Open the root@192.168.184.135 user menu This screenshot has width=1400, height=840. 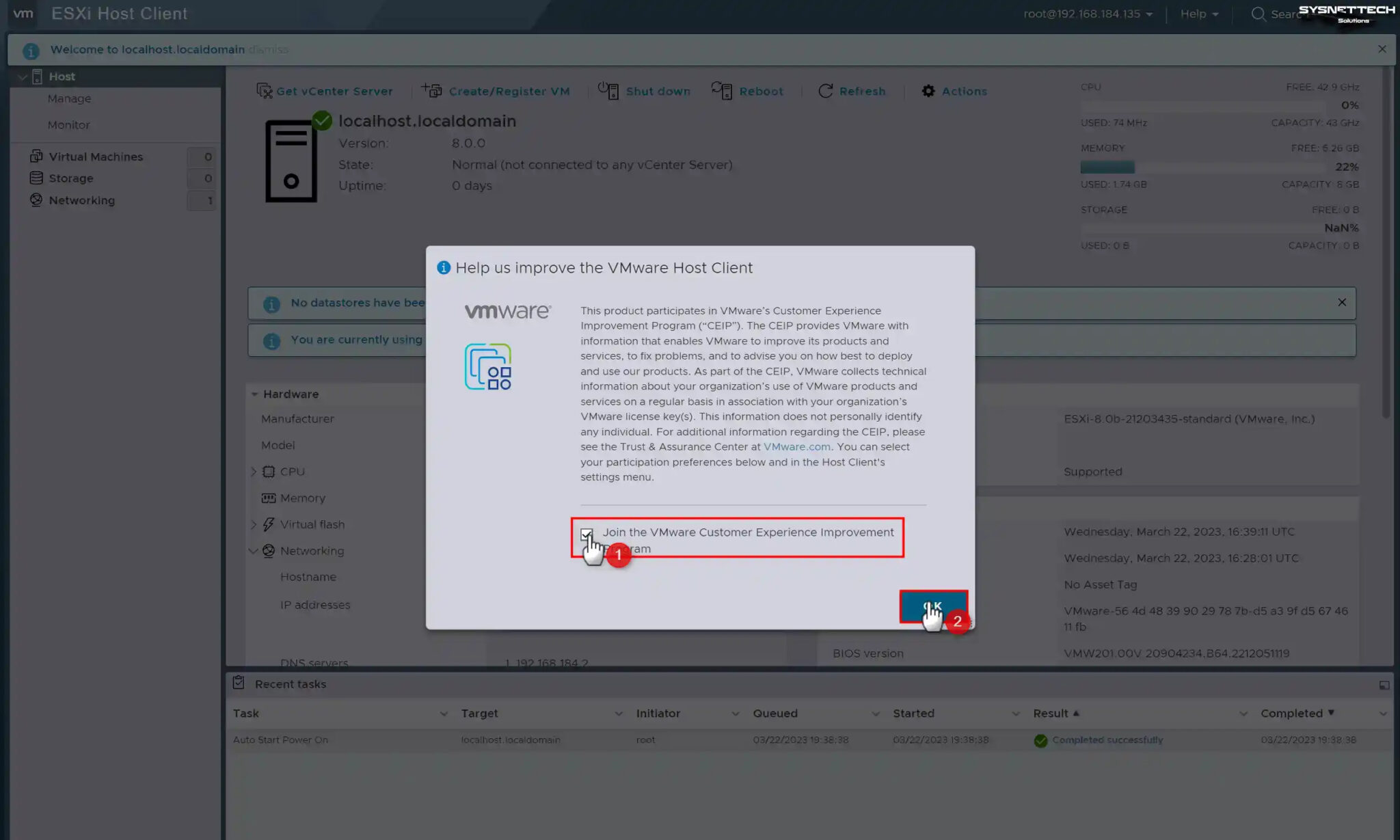pyautogui.click(x=1087, y=14)
